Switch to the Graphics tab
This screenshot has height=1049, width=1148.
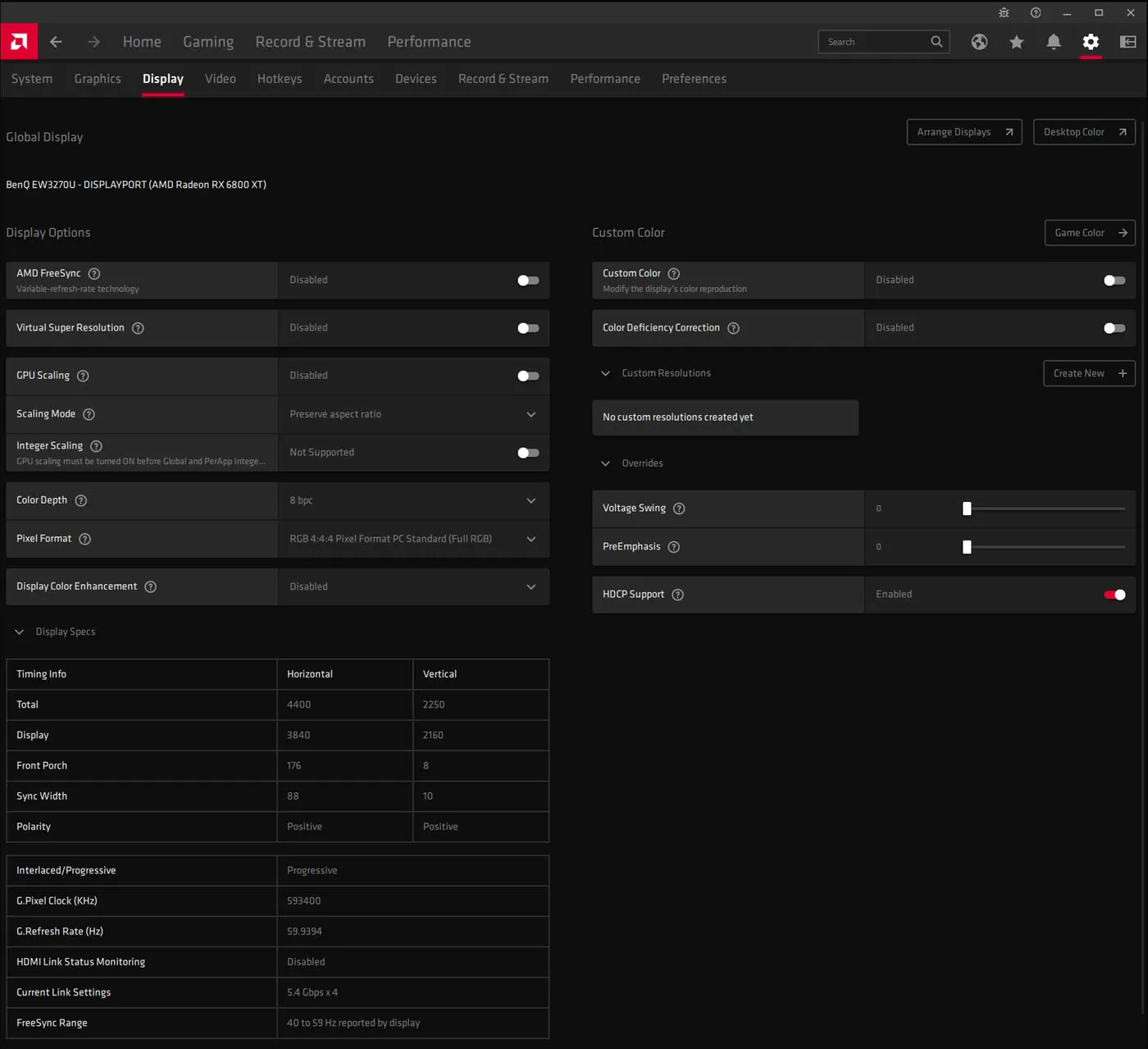pos(98,79)
